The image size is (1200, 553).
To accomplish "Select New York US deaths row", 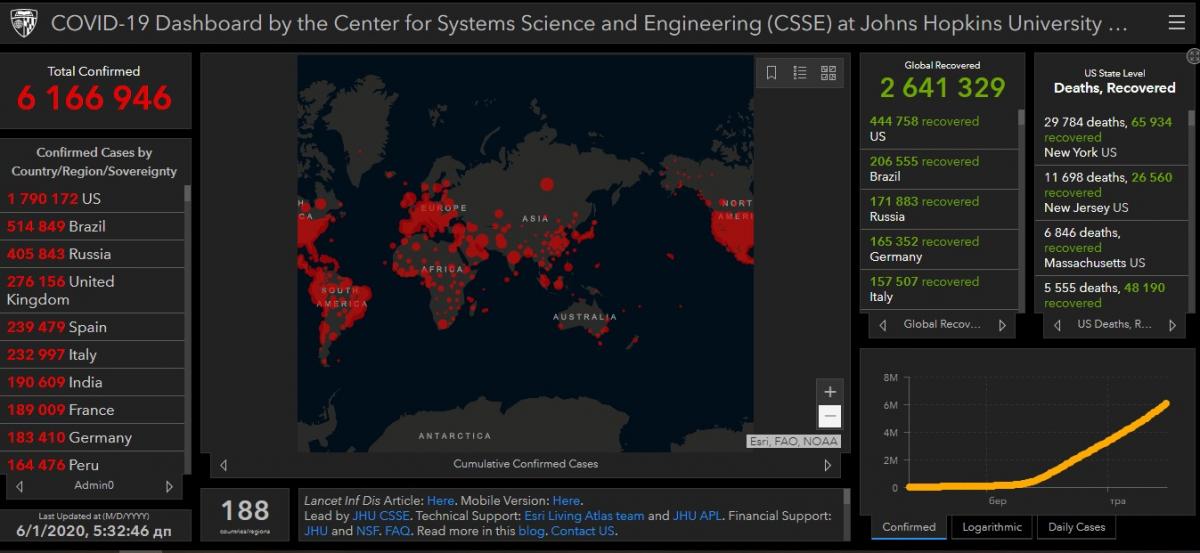I will click(x=1111, y=137).
